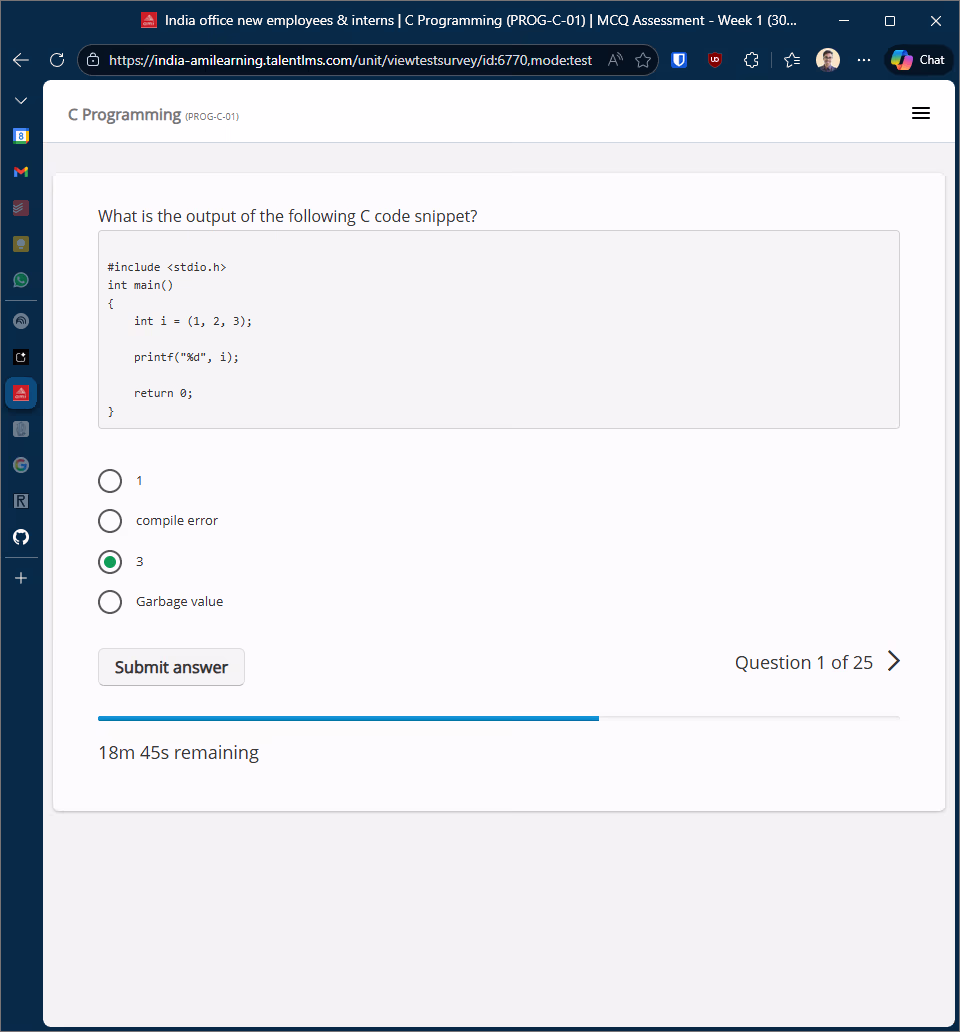Select the answer option "1"
960x1032 pixels.
pyautogui.click(x=110, y=481)
